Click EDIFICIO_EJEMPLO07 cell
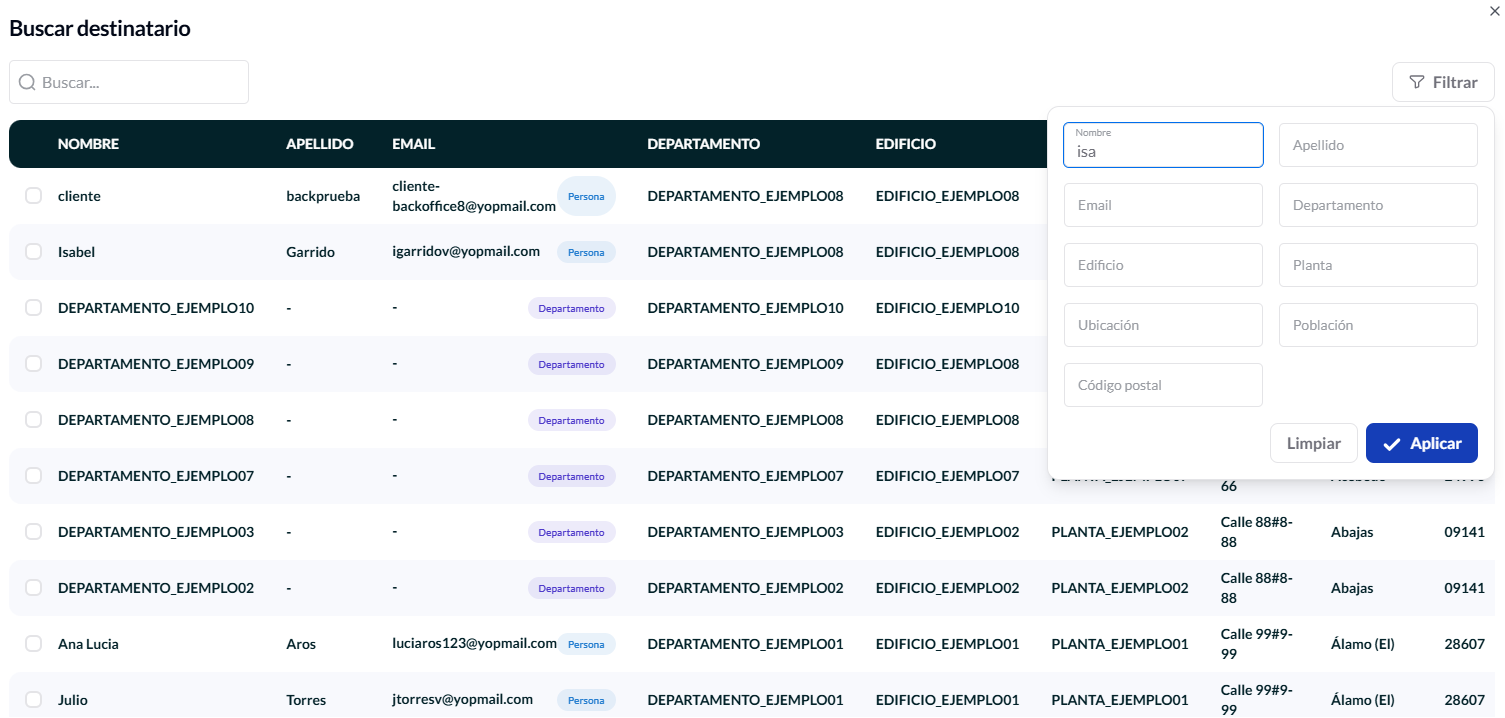Screen dimensions: 1505x718 tap(948, 476)
